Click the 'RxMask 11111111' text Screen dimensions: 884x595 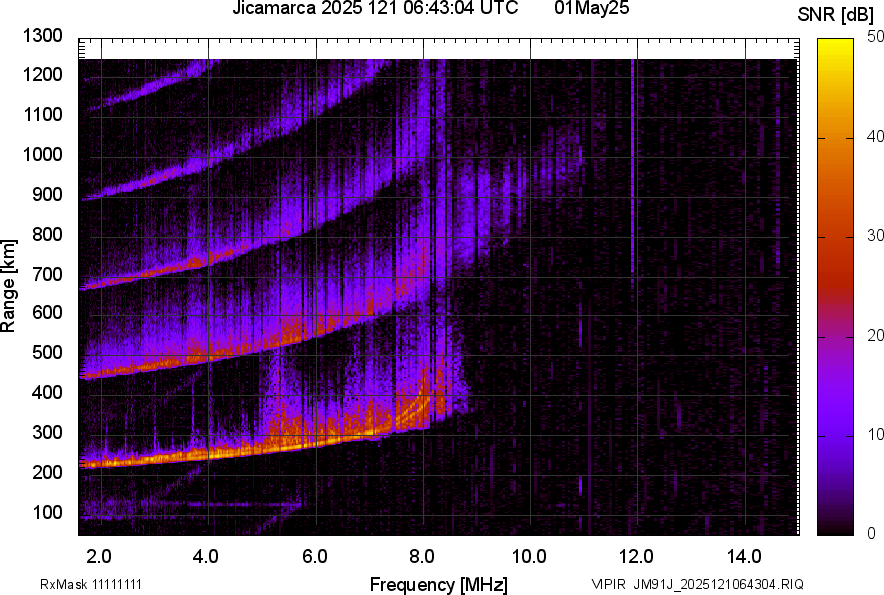[91, 584]
